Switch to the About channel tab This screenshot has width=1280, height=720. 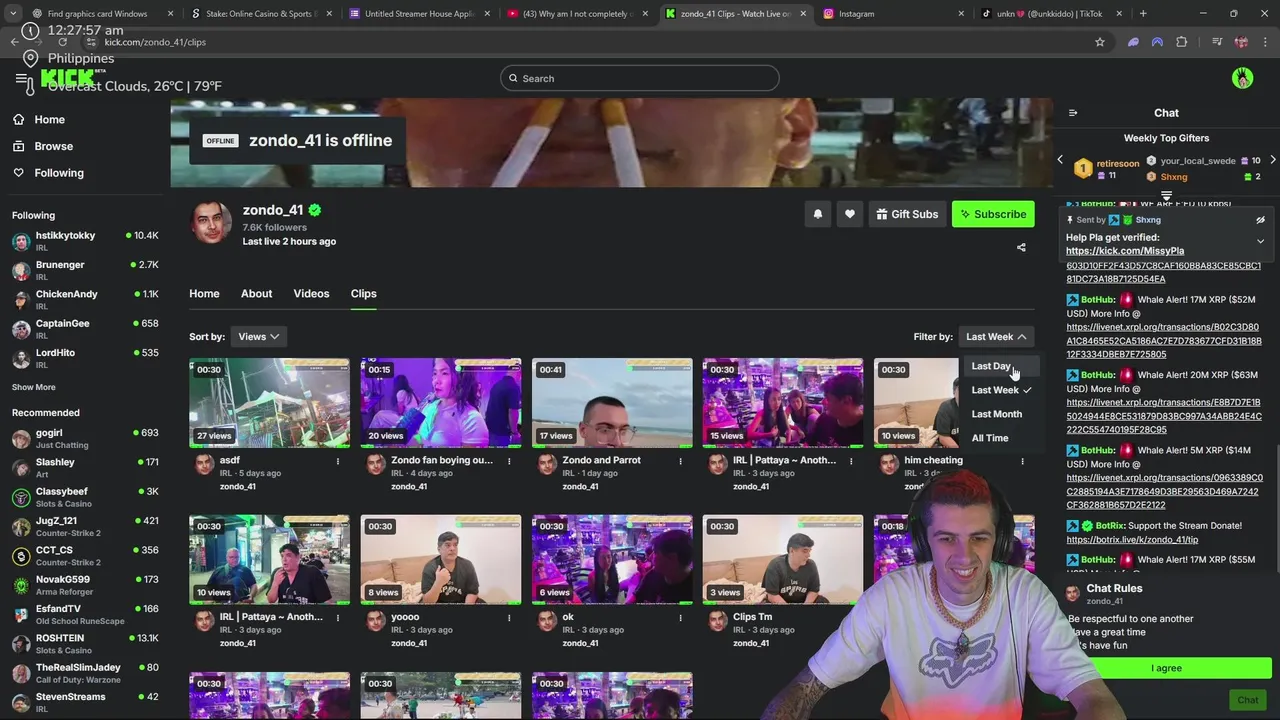[x=256, y=294]
